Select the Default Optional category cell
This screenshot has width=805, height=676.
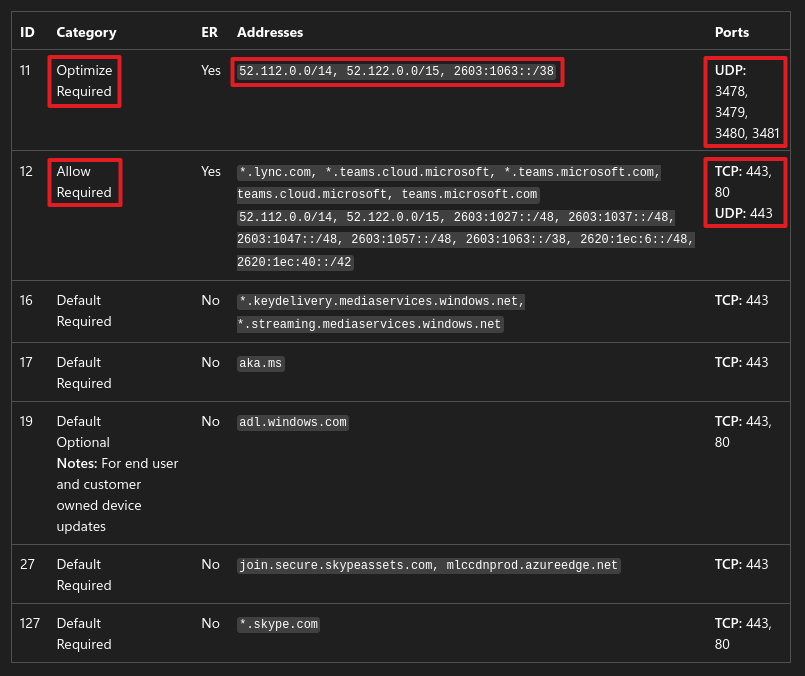pyautogui.click(x=83, y=432)
